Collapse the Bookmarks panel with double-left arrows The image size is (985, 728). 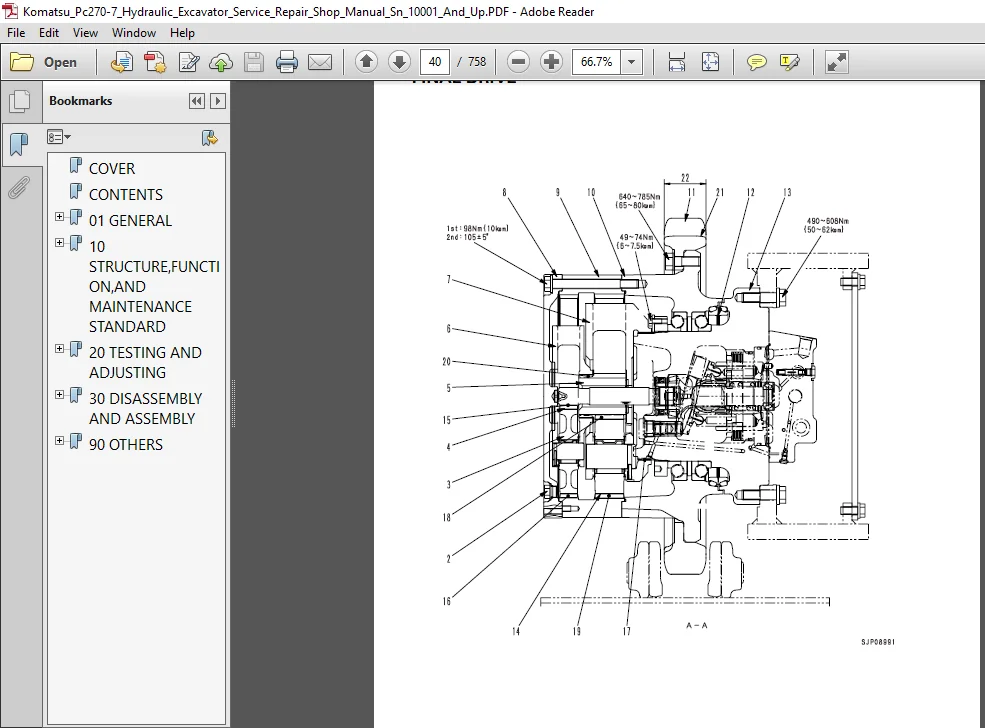(x=197, y=101)
